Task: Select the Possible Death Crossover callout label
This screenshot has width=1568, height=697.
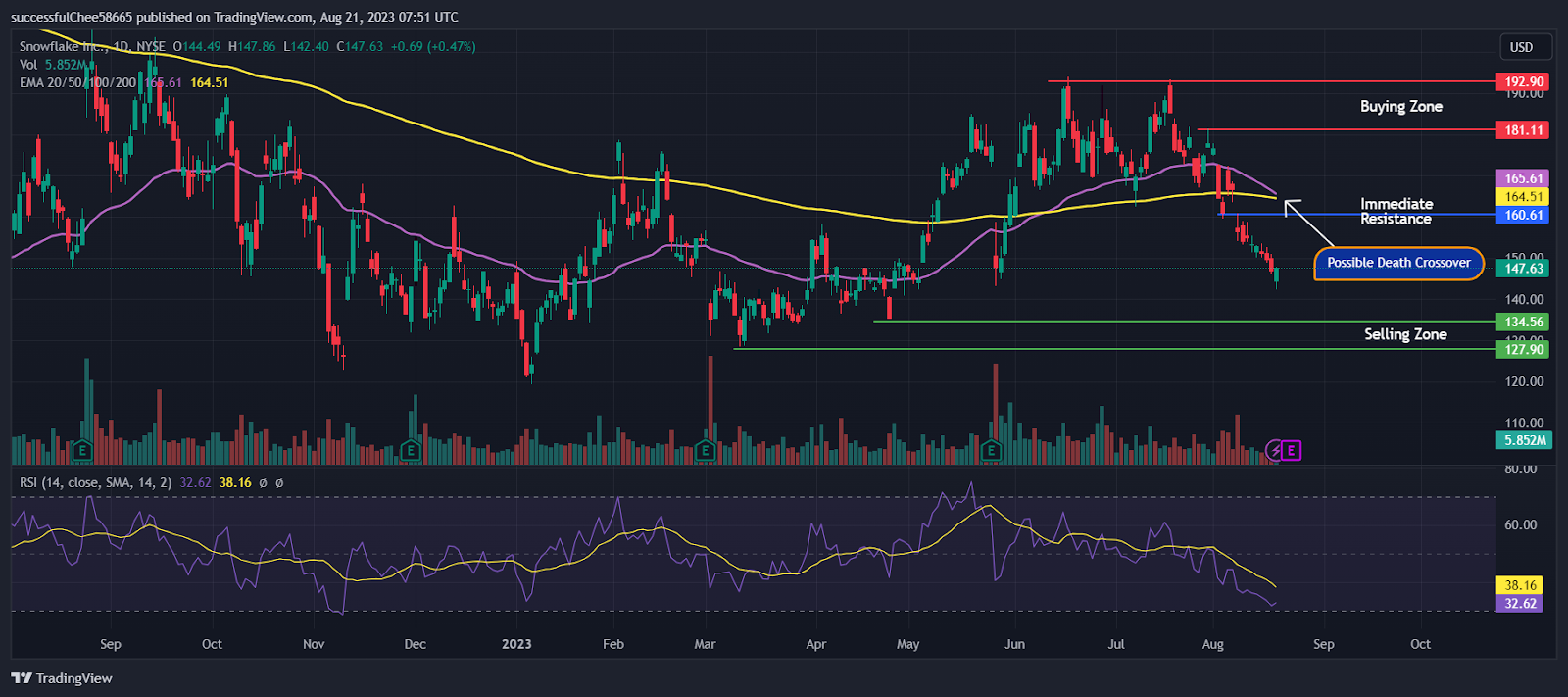Action: tap(1398, 263)
